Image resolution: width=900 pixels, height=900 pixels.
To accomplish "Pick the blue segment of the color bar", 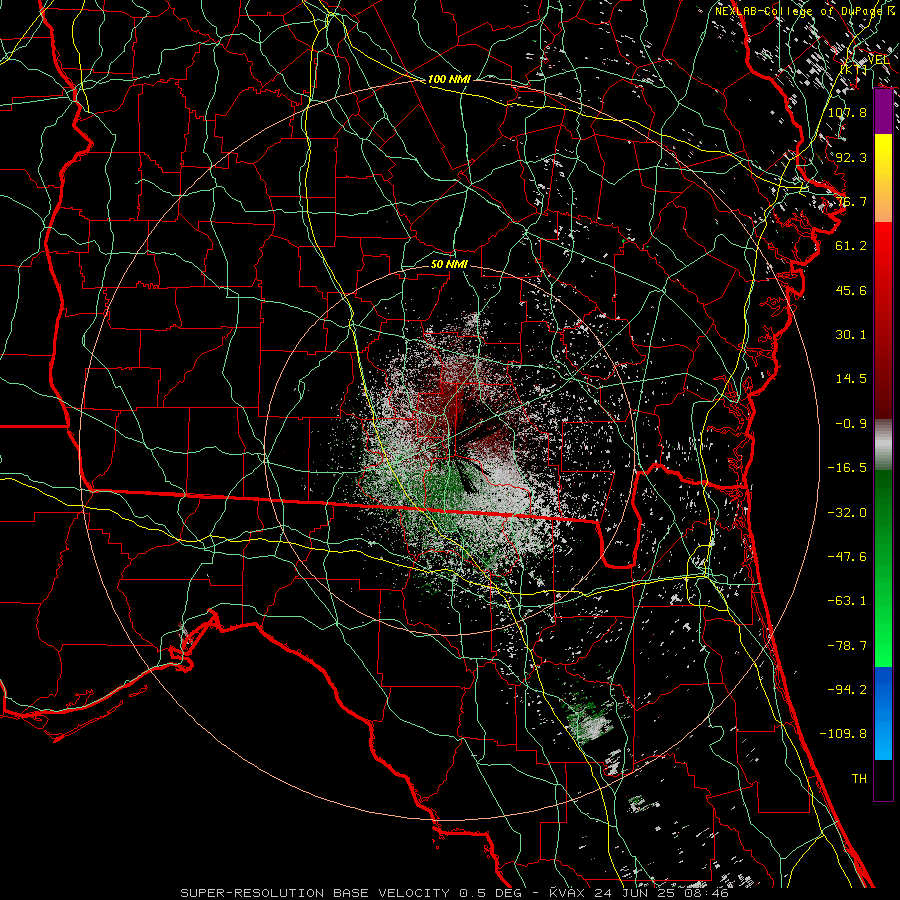I will click(x=883, y=713).
